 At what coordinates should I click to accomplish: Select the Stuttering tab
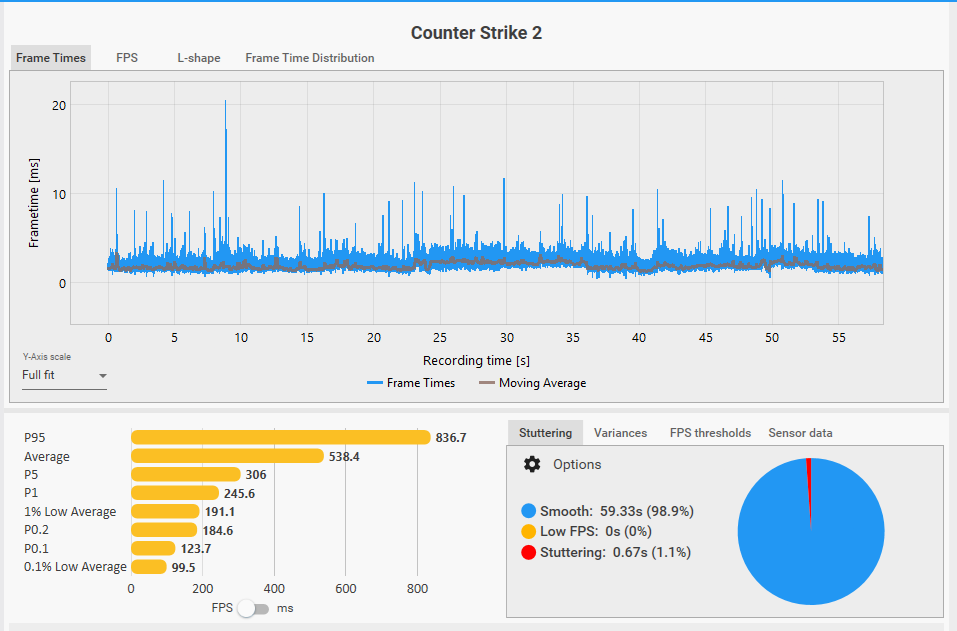pos(546,433)
